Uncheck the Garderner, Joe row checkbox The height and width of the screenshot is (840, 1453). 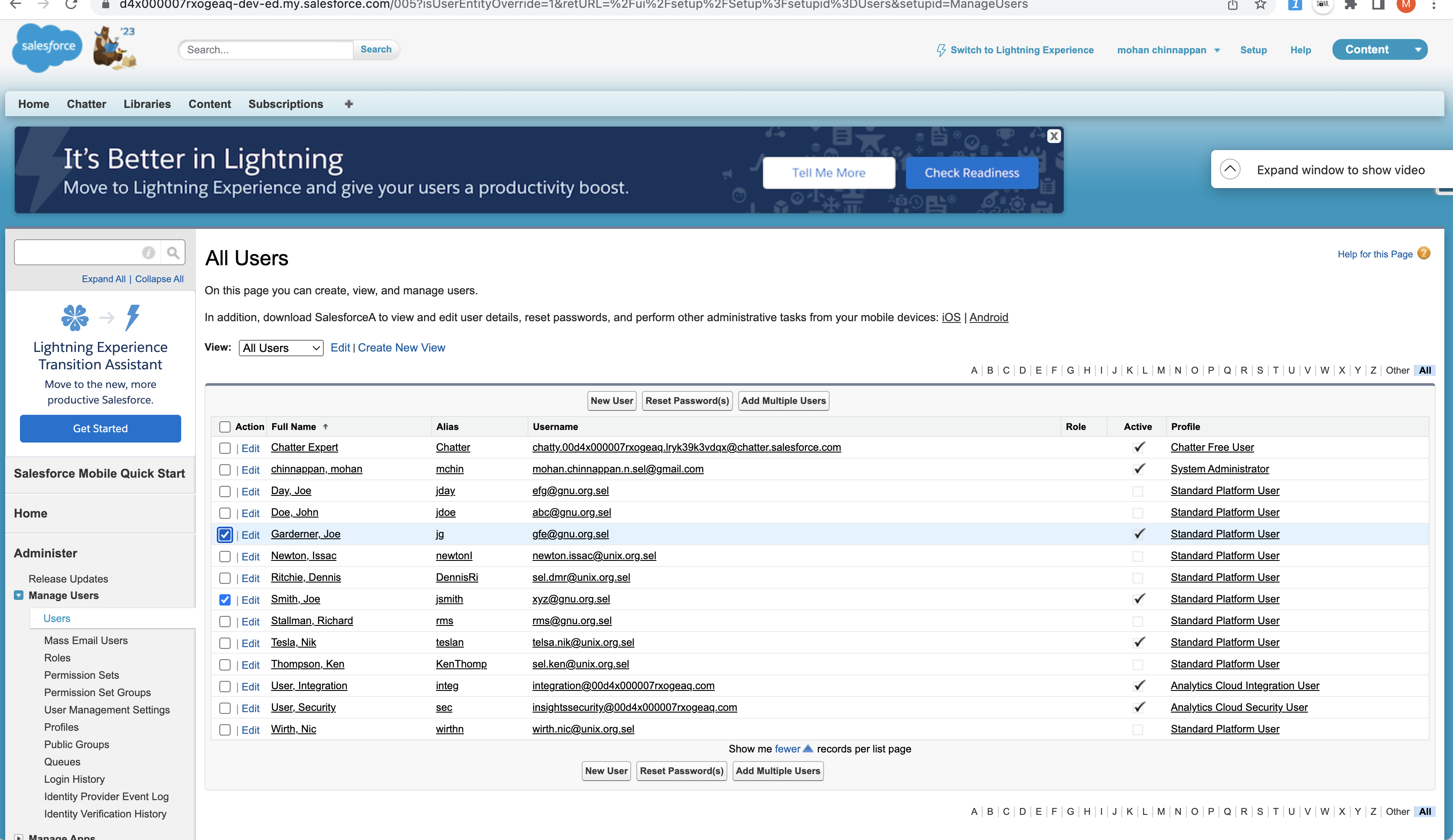click(x=225, y=534)
